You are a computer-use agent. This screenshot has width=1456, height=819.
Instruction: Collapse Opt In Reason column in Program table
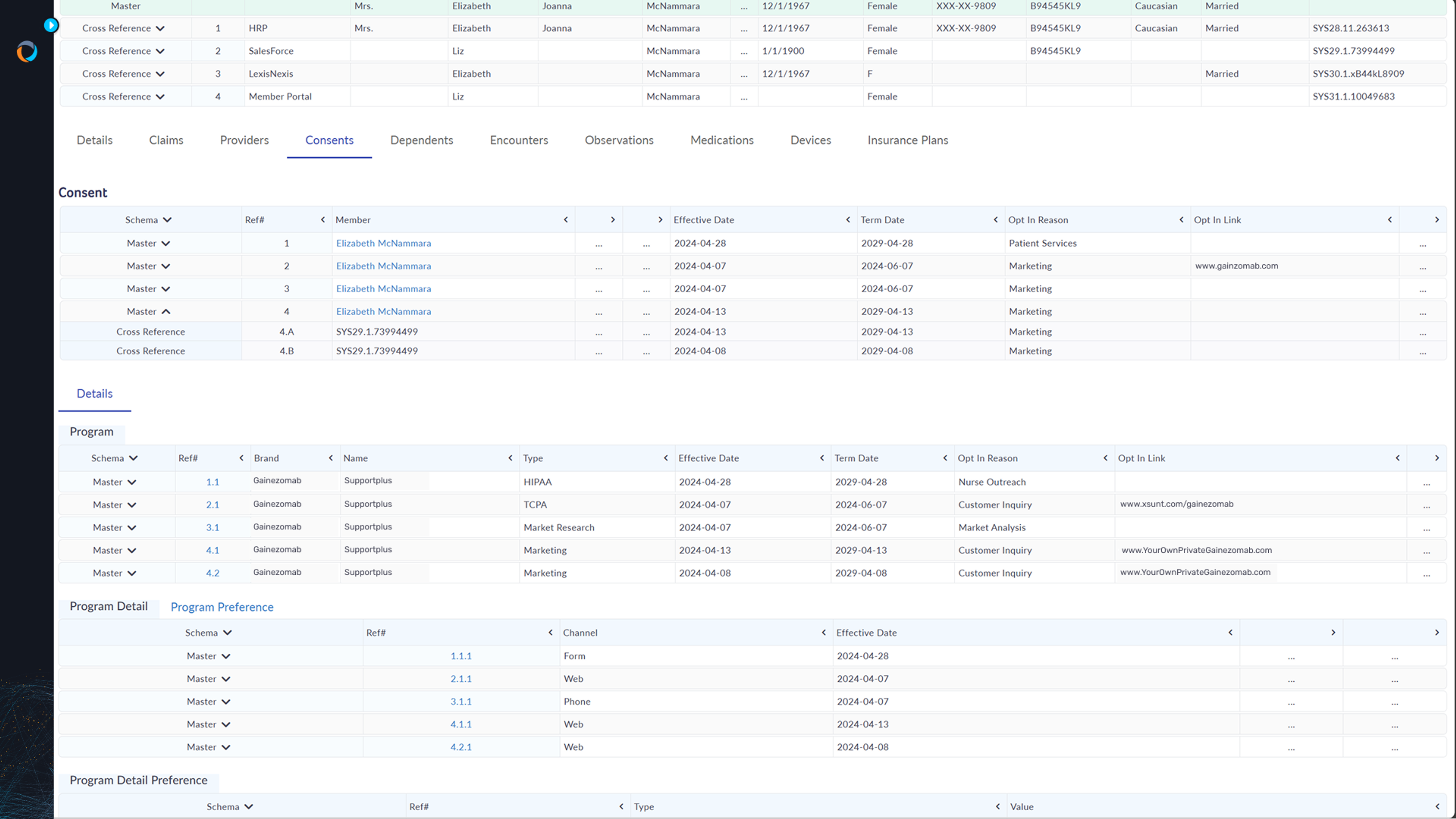pos(1106,458)
